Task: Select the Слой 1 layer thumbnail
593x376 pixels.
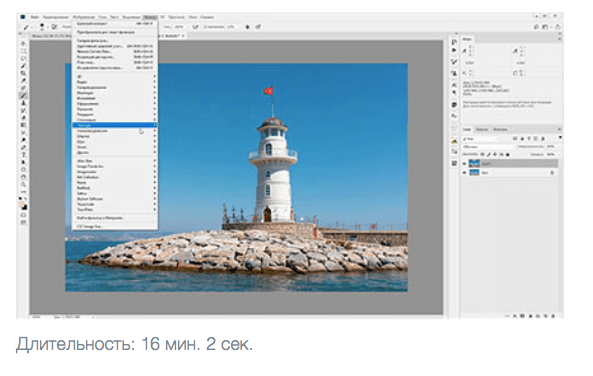Action: [x=474, y=163]
